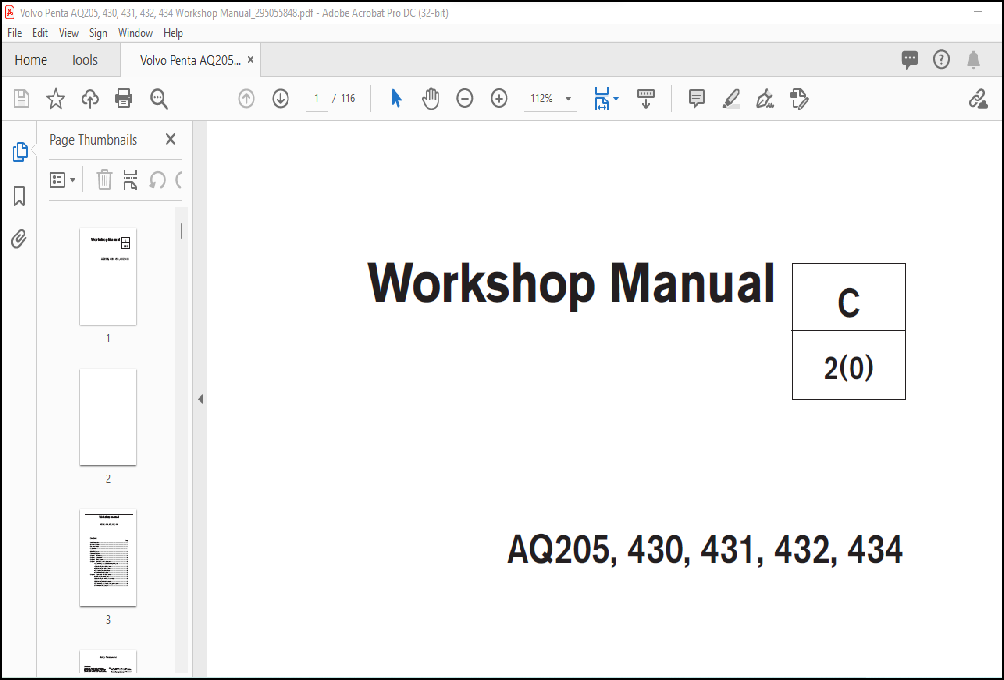
Task: Click the zoom percentage field
Action: click(x=542, y=99)
